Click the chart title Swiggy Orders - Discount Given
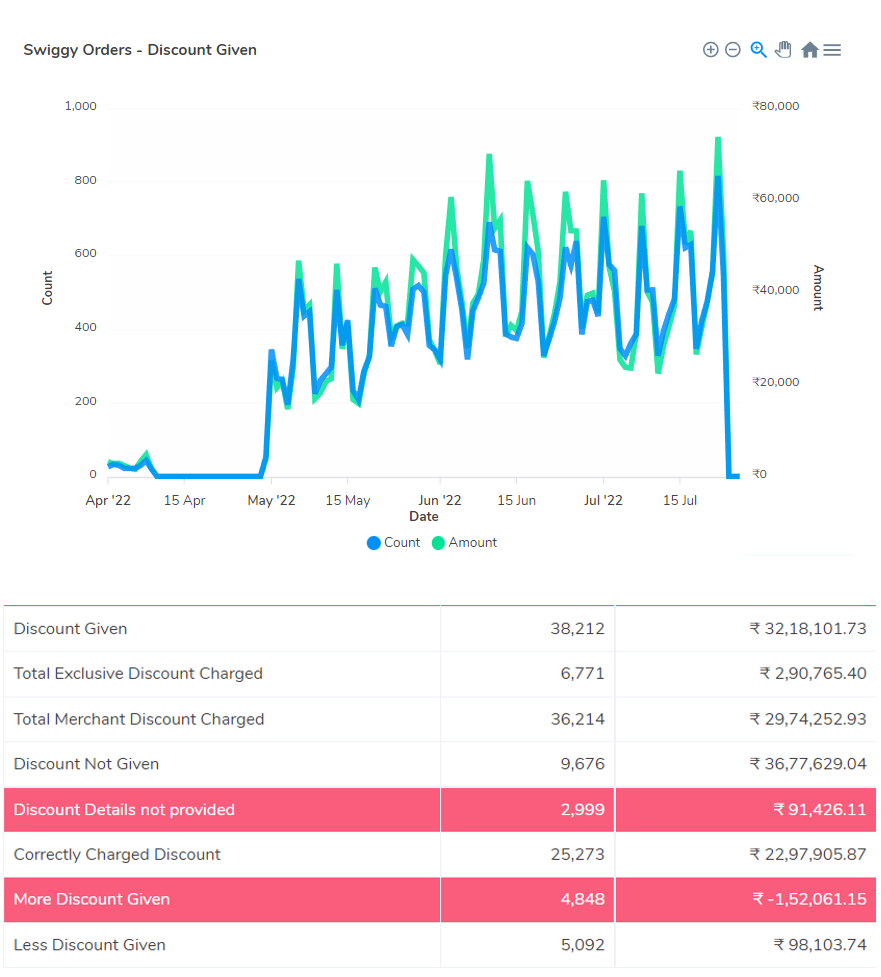 coord(140,50)
